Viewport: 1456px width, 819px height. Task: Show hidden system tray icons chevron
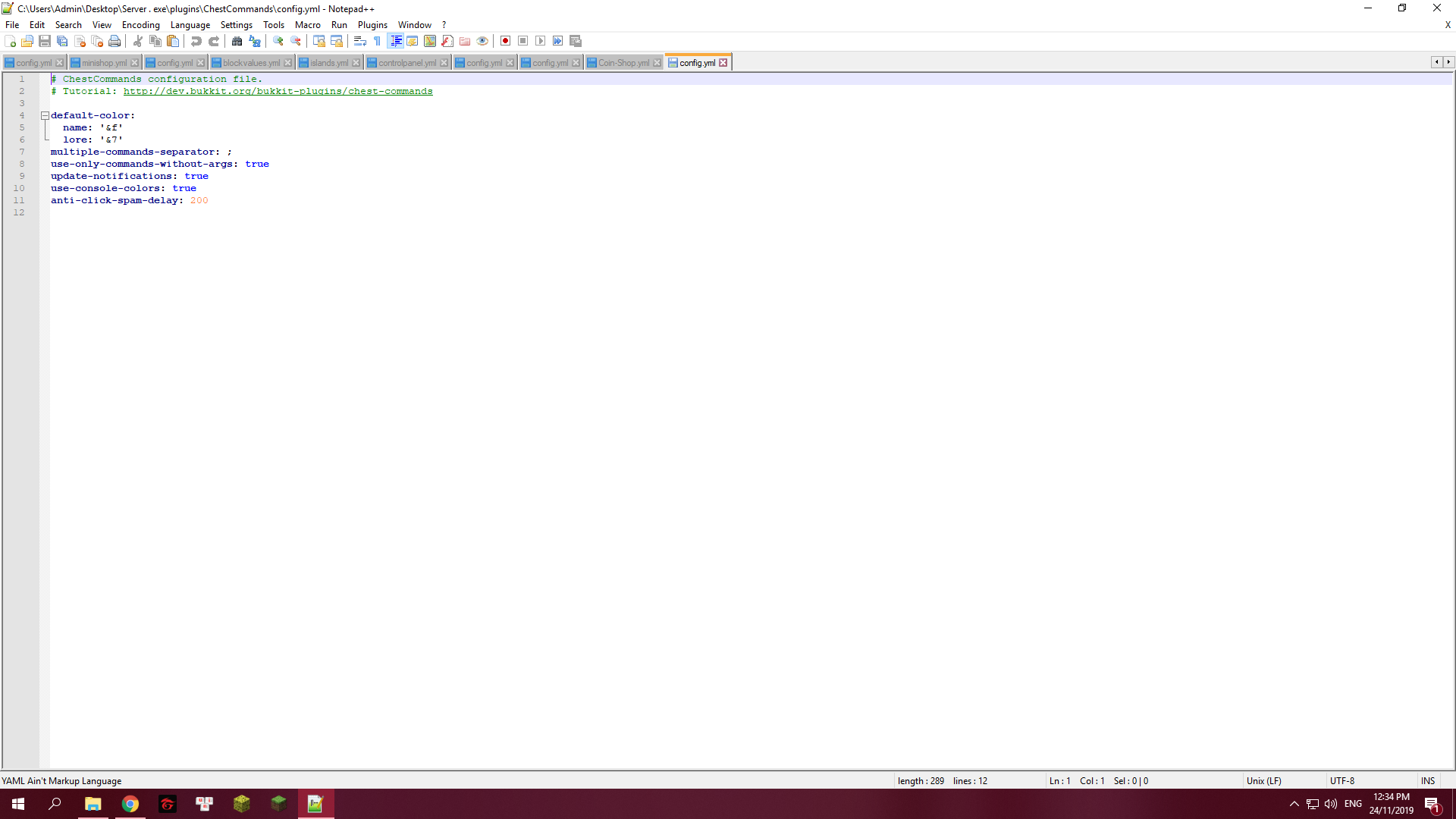pos(1294,804)
